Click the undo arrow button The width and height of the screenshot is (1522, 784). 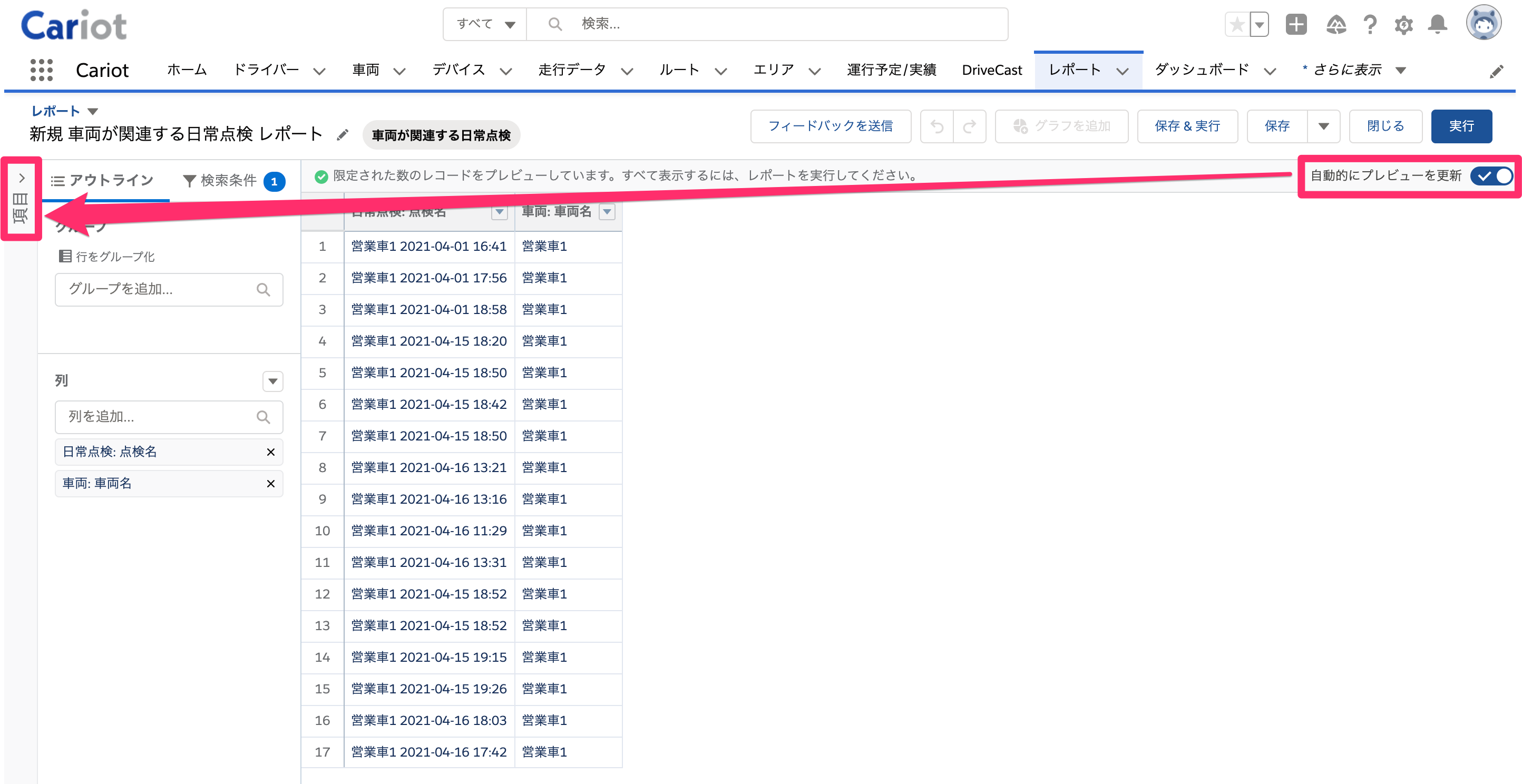coord(937,126)
